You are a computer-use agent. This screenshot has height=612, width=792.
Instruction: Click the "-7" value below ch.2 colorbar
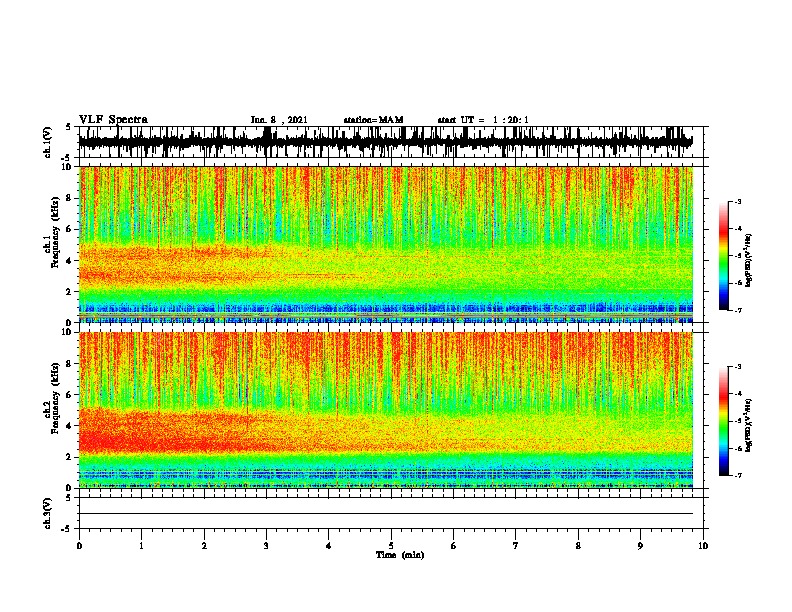click(738, 476)
